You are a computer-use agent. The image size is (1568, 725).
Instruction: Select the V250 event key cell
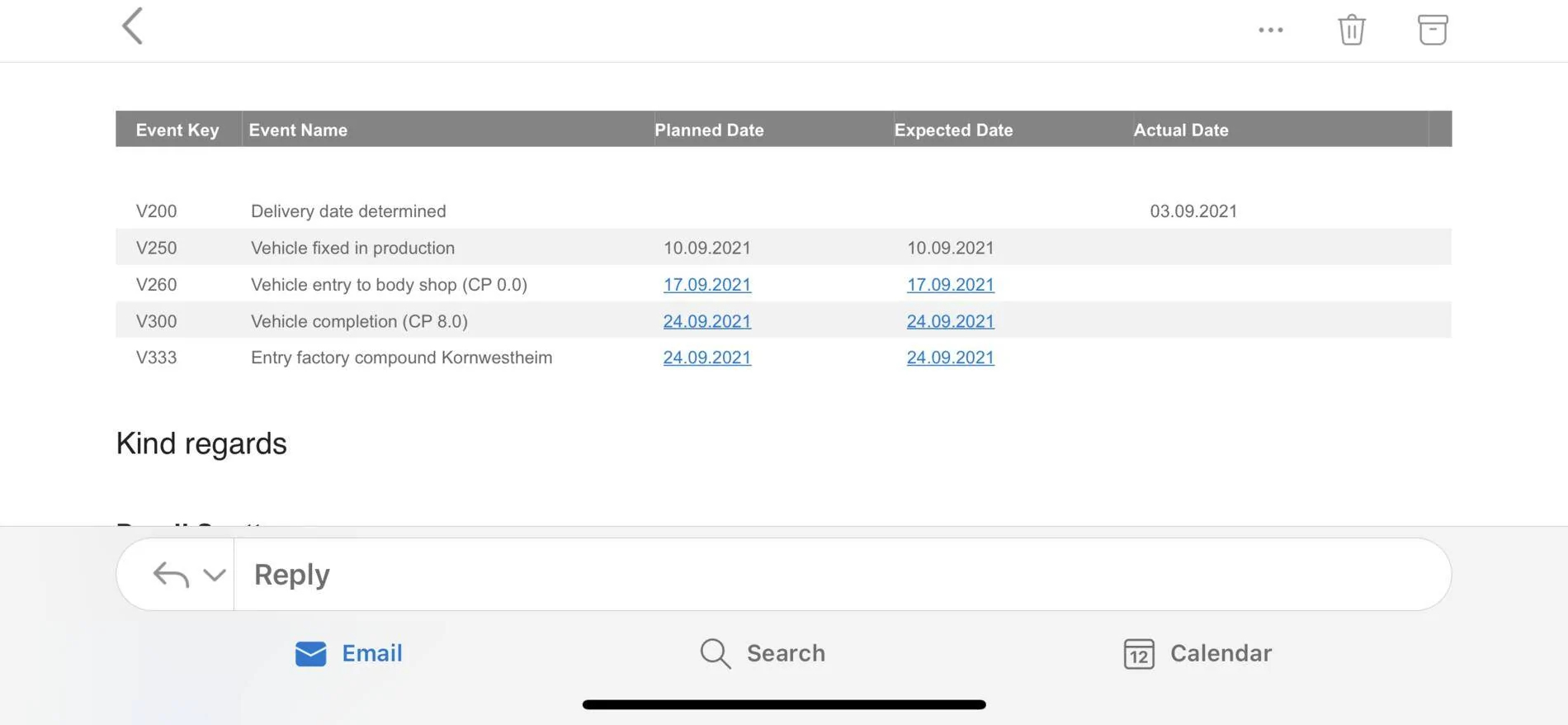pos(156,248)
